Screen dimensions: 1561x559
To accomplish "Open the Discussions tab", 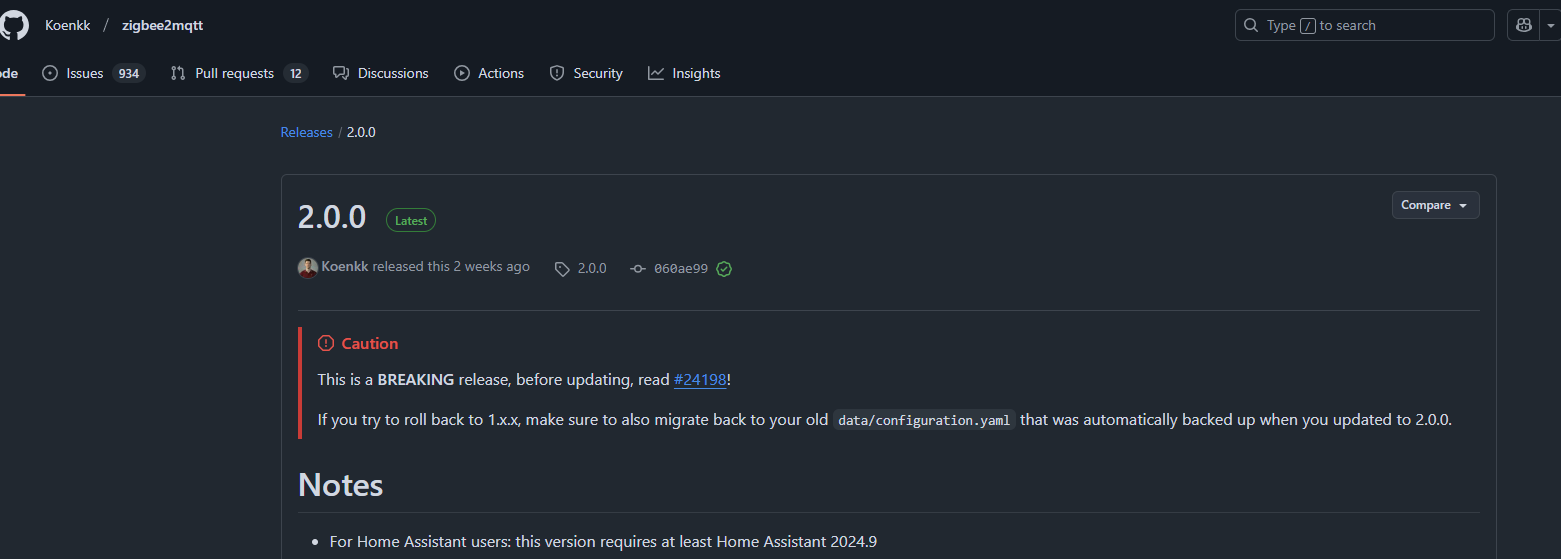I will [380, 73].
